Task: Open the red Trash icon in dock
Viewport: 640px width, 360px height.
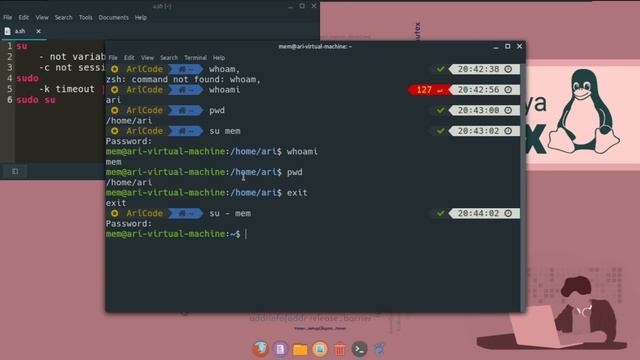Action: click(x=339, y=349)
